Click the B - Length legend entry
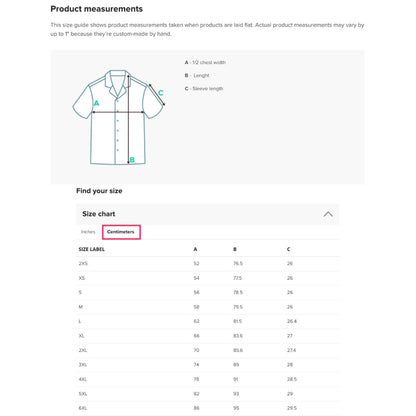The width and height of the screenshot is (416, 416). click(x=197, y=75)
